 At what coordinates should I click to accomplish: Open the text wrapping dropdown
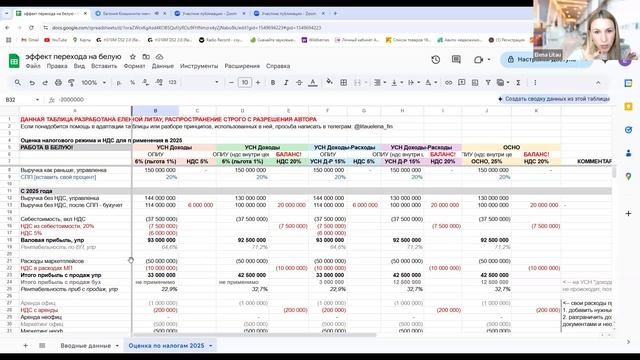[x=413, y=82]
